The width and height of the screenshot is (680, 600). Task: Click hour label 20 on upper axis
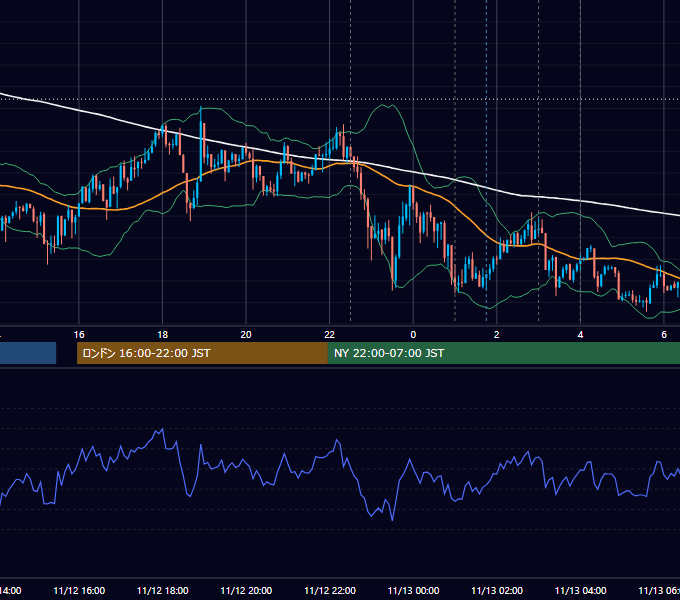point(246,335)
